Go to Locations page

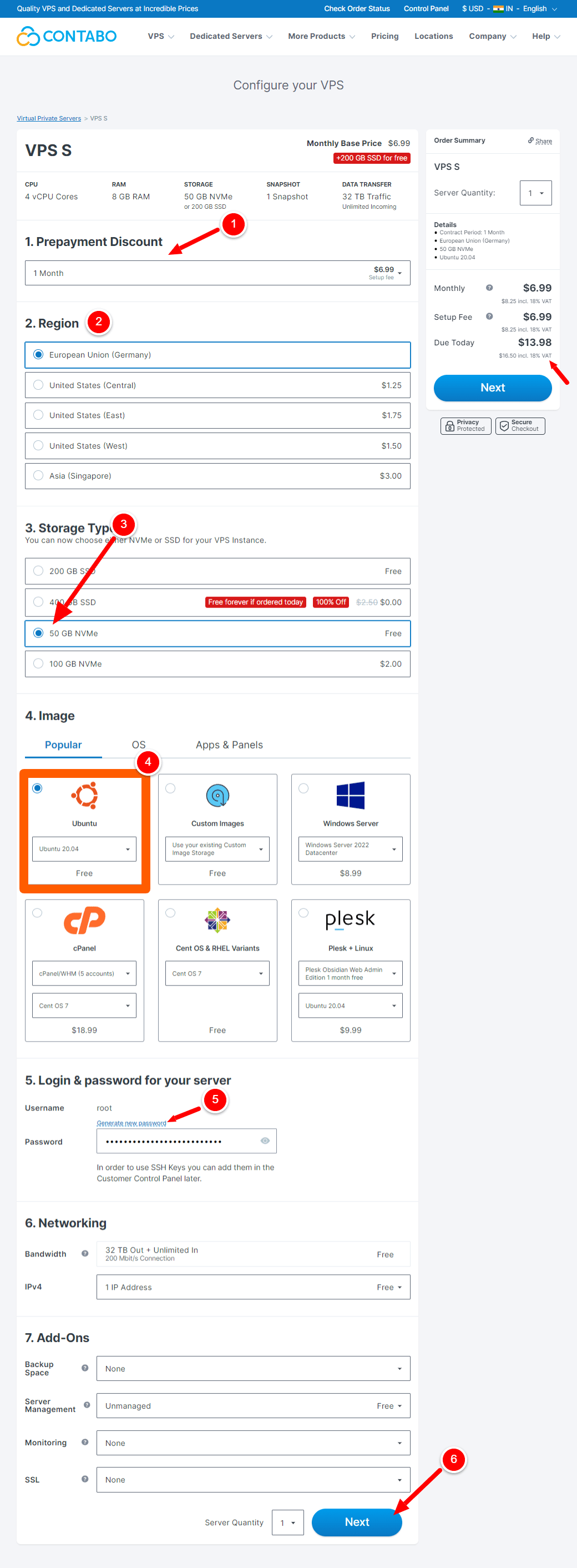(x=433, y=37)
